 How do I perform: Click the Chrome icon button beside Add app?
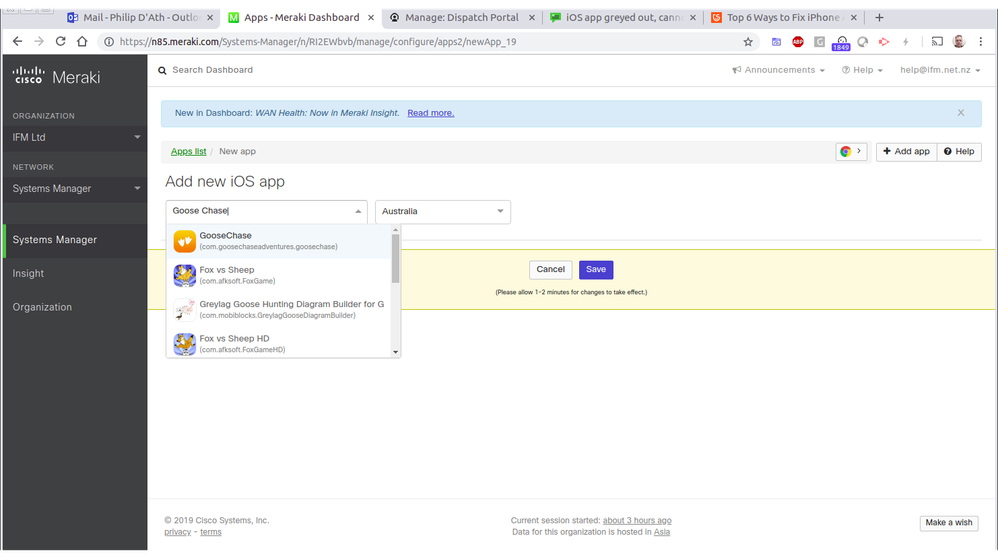tap(851, 152)
